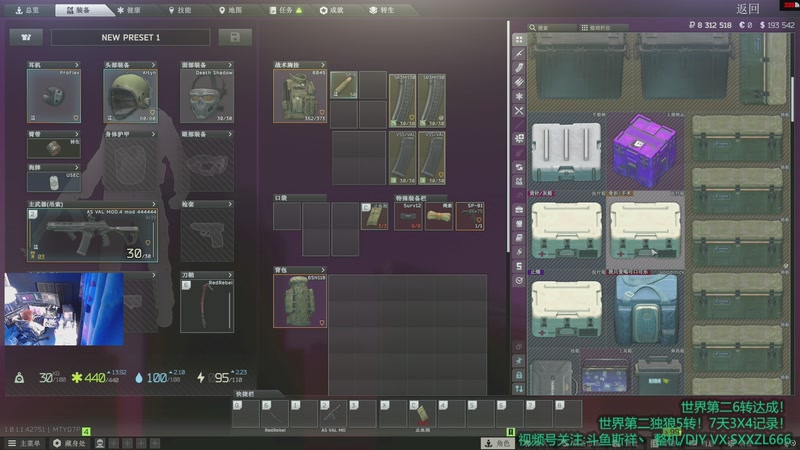
Task: Click the 8 312 518 rouble balance
Action: (710, 24)
